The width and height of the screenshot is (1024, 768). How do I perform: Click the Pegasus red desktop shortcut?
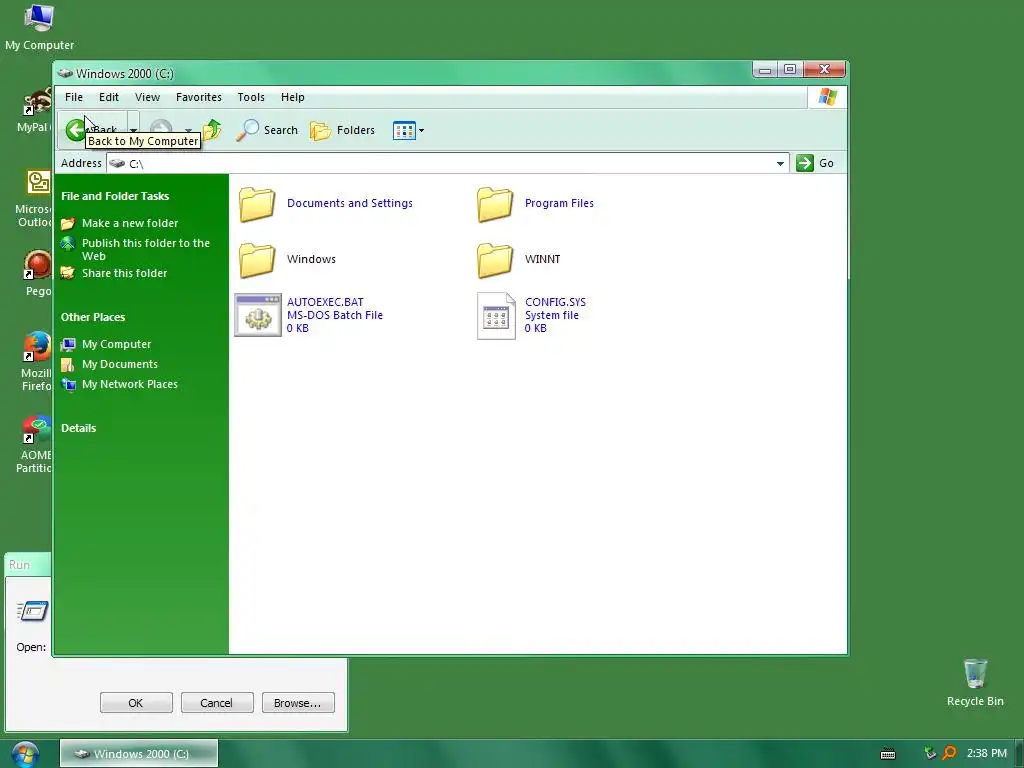[37, 273]
